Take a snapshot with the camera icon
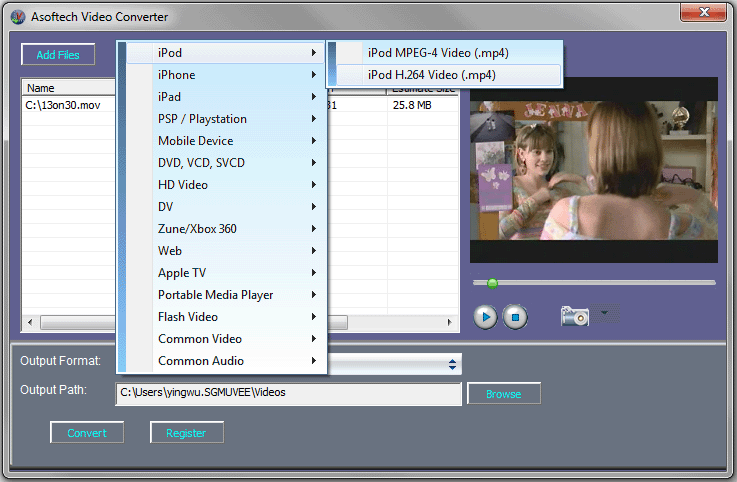This screenshot has height=482, width=737. (x=574, y=316)
